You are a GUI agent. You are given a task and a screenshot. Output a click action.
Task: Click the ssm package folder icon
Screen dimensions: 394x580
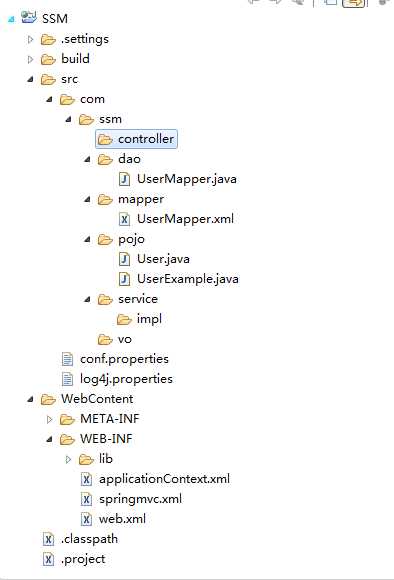(x=86, y=119)
